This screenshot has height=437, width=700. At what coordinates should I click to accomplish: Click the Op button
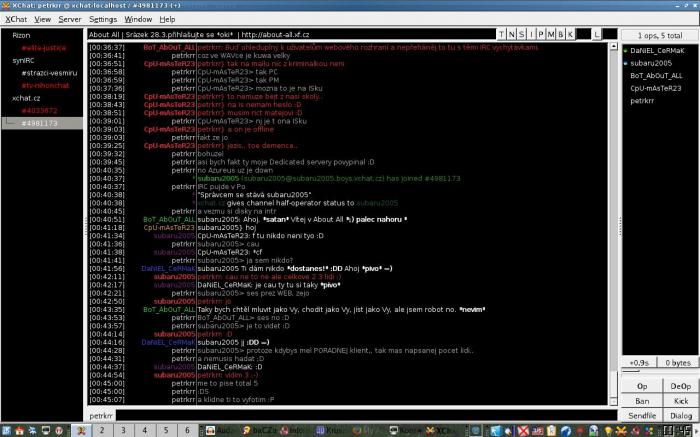642,386
